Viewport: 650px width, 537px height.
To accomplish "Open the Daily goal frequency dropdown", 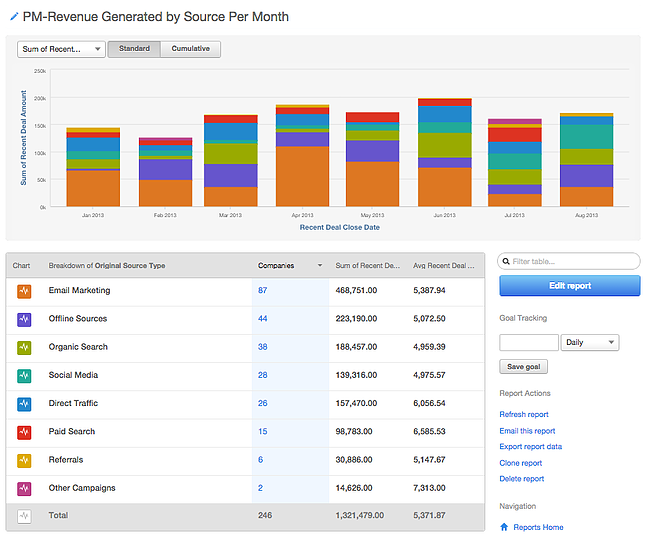I will (590, 343).
